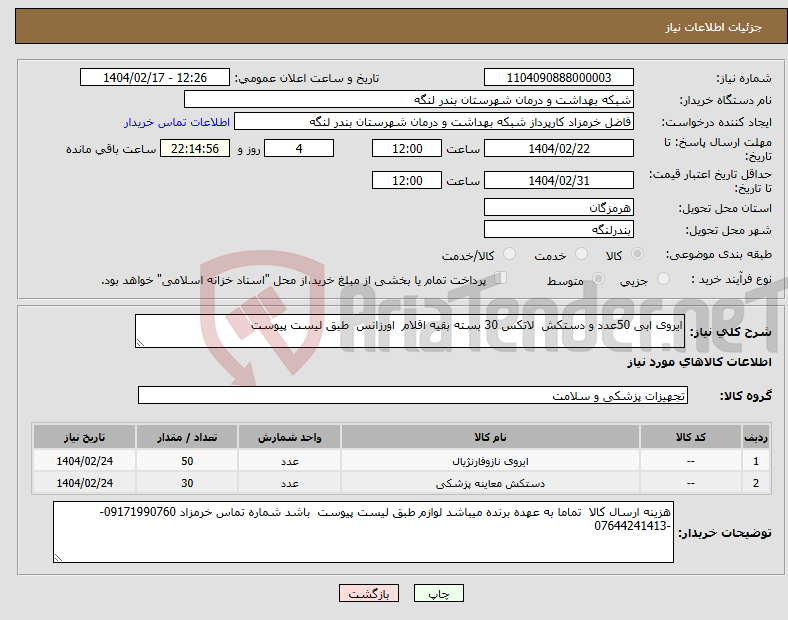Select the کالا radio button
The height and width of the screenshot is (620, 788).
coord(637,254)
